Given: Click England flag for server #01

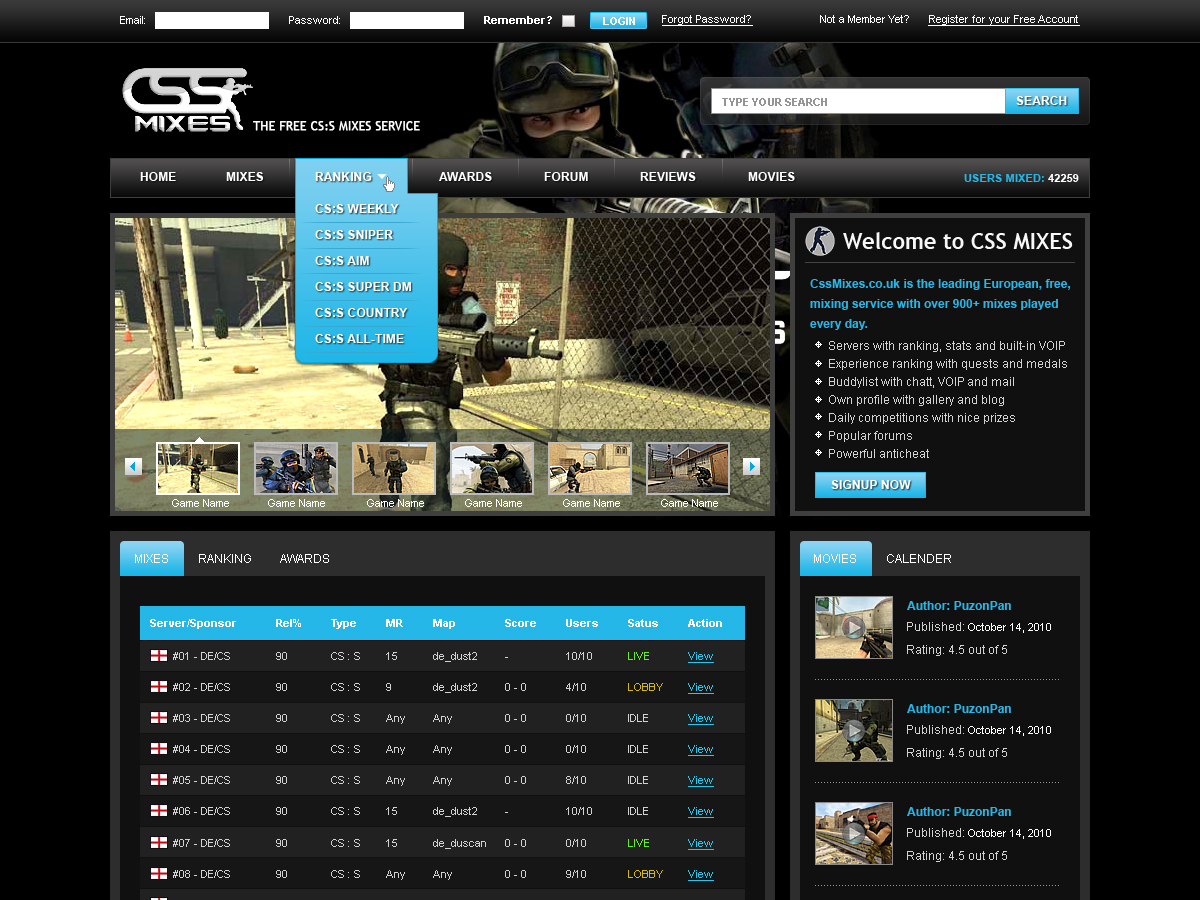Looking at the screenshot, I should click(x=159, y=656).
